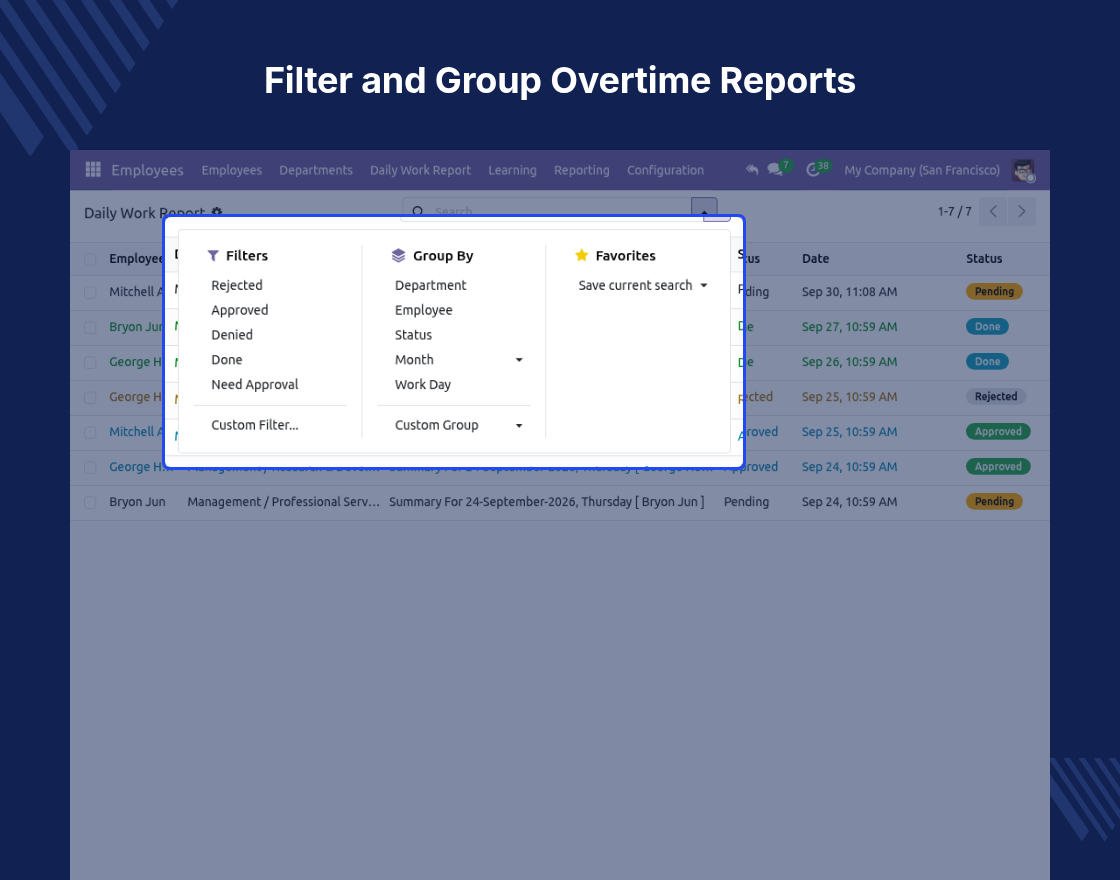
Task: Open the Custom Group dropdown
Action: pos(458,425)
